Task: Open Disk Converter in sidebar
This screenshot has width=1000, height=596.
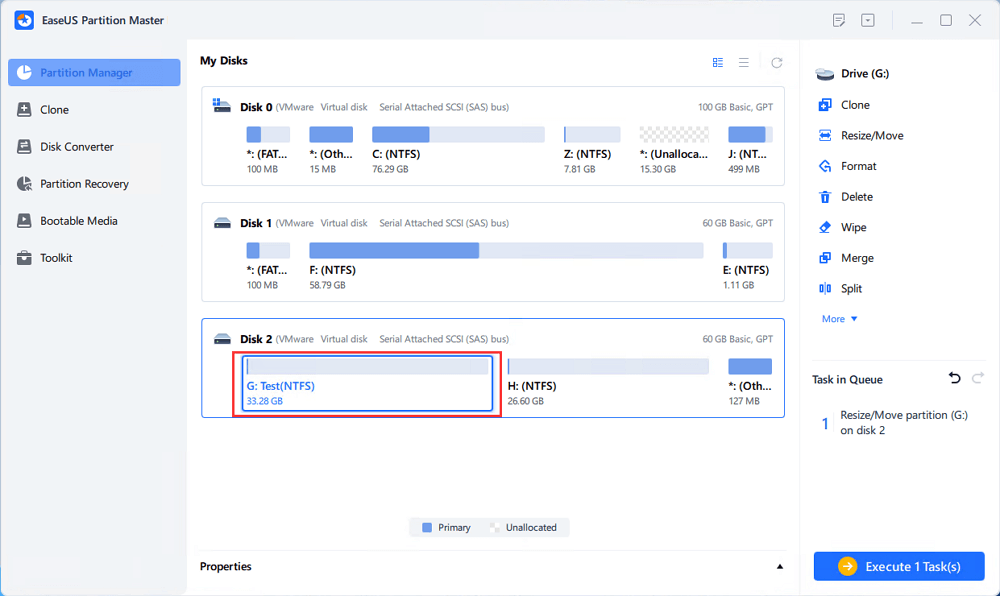Action: pos(77,147)
